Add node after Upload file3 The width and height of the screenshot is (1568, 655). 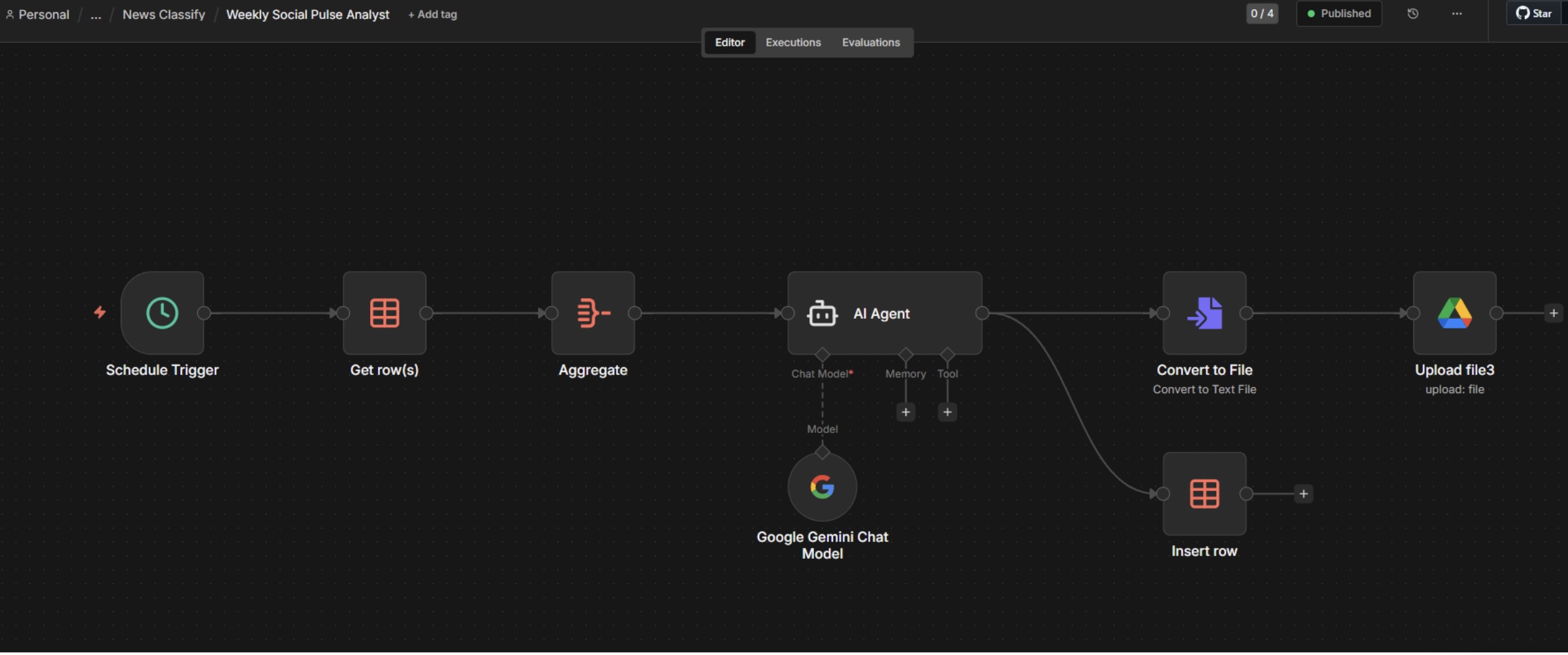1554,313
